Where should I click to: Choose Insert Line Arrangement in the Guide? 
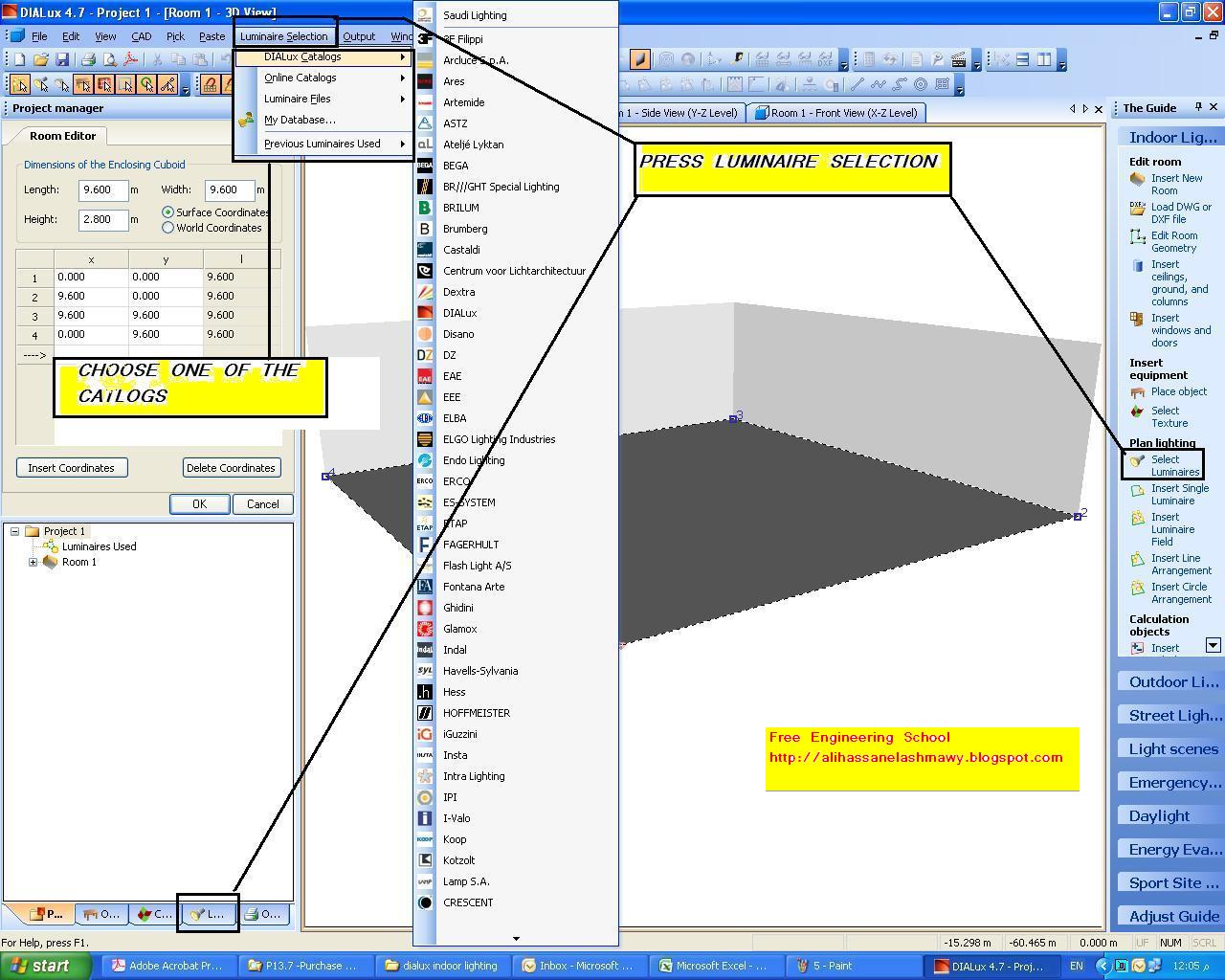(x=1177, y=564)
